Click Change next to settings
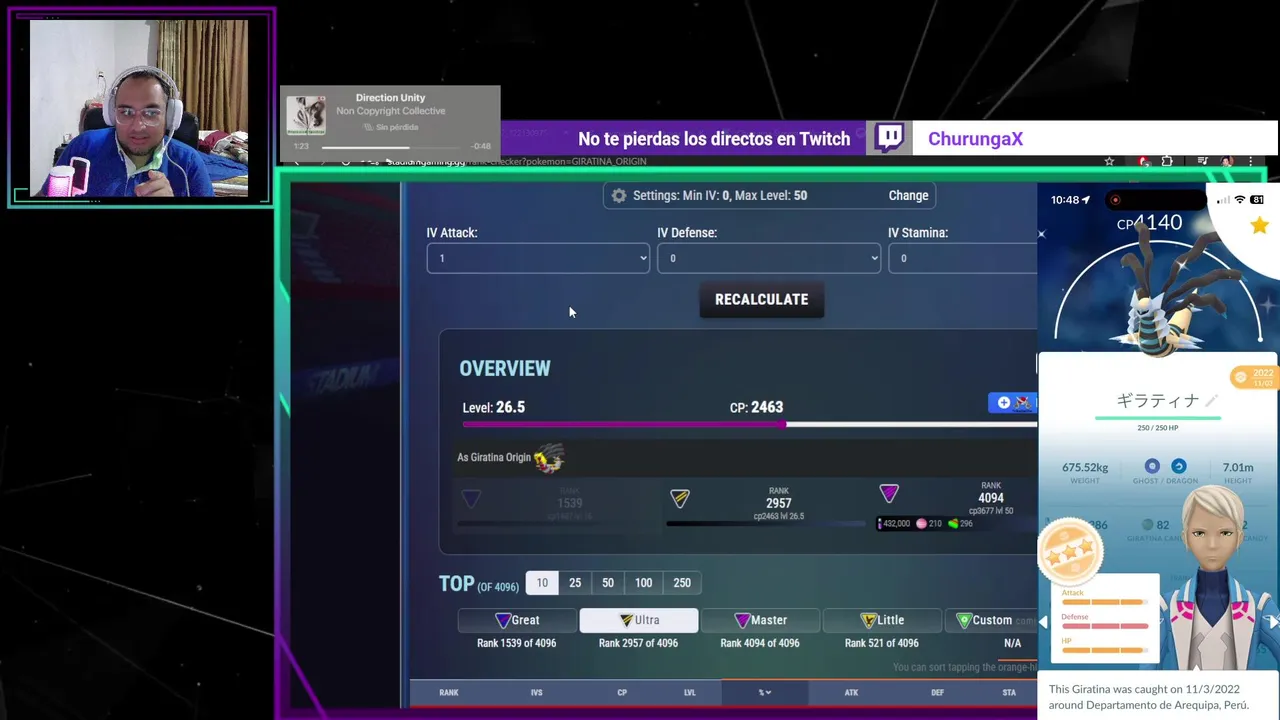 point(909,196)
